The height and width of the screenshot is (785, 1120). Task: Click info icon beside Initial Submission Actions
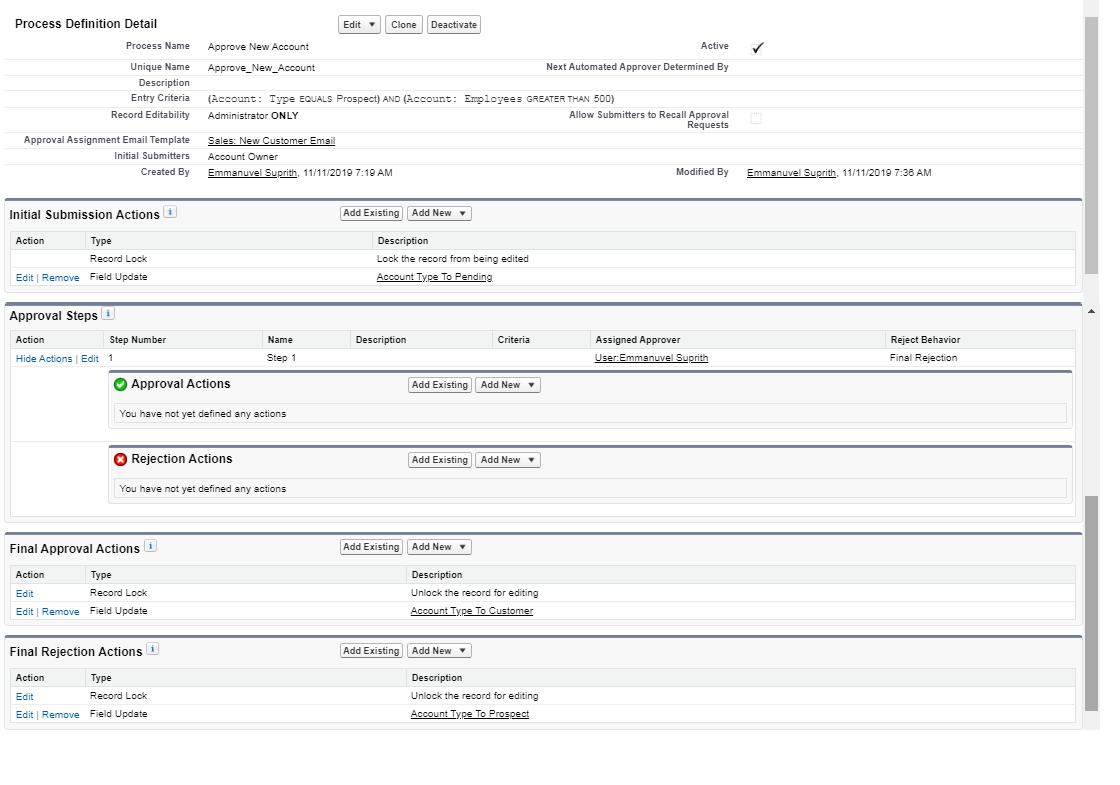click(170, 212)
